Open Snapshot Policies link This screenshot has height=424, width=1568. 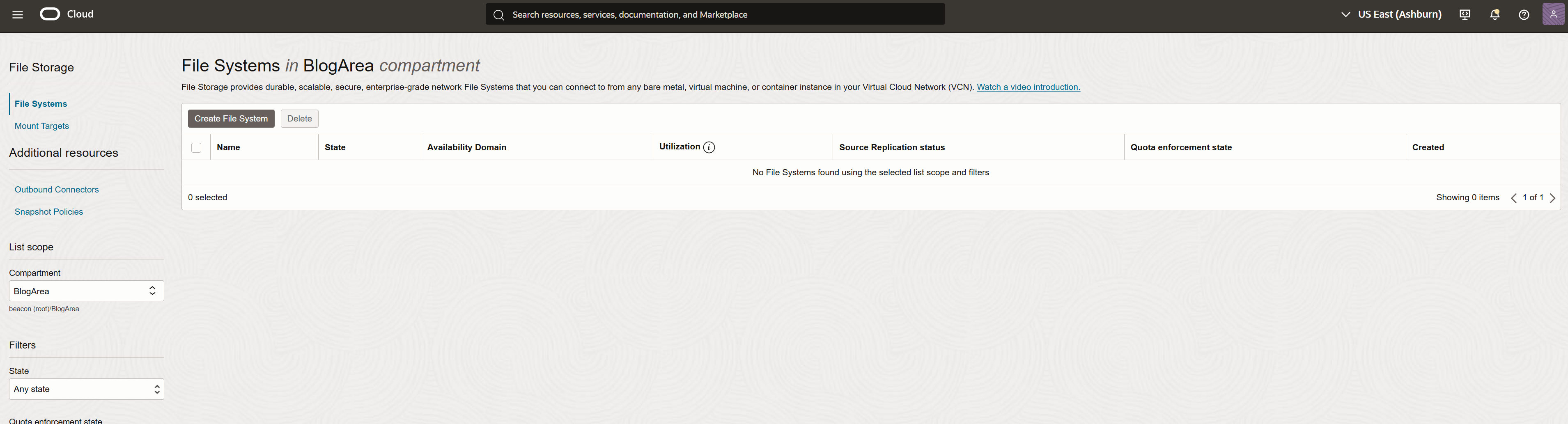[x=49, y=212]
